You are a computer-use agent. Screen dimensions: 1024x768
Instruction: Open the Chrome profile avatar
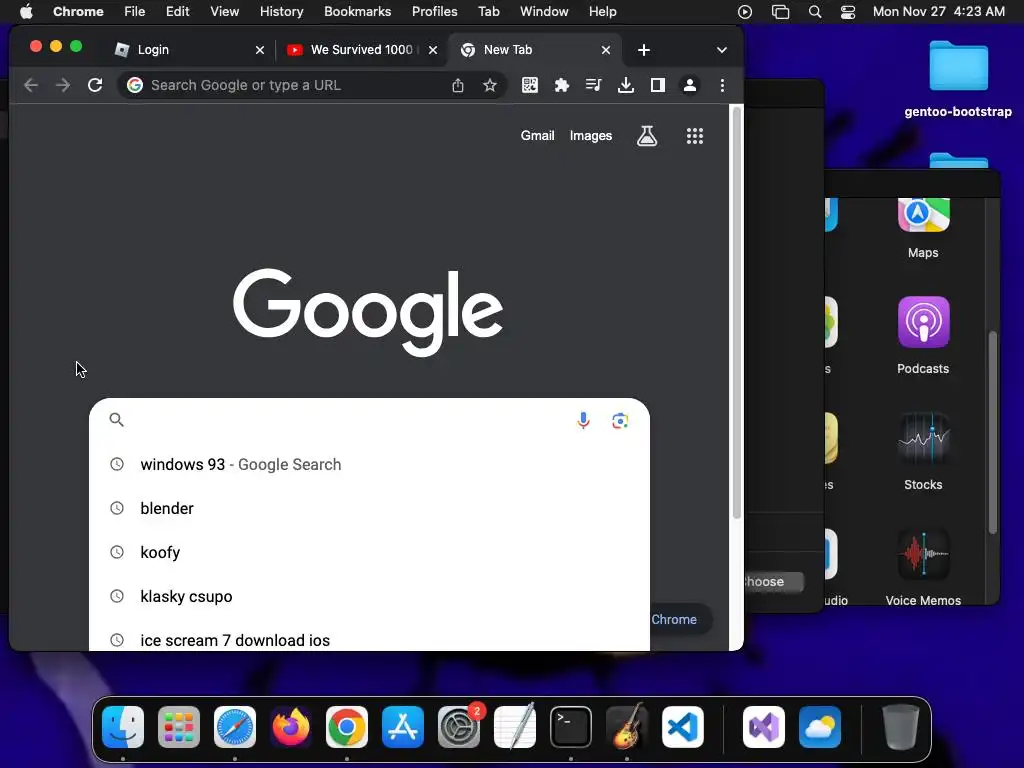690,85
